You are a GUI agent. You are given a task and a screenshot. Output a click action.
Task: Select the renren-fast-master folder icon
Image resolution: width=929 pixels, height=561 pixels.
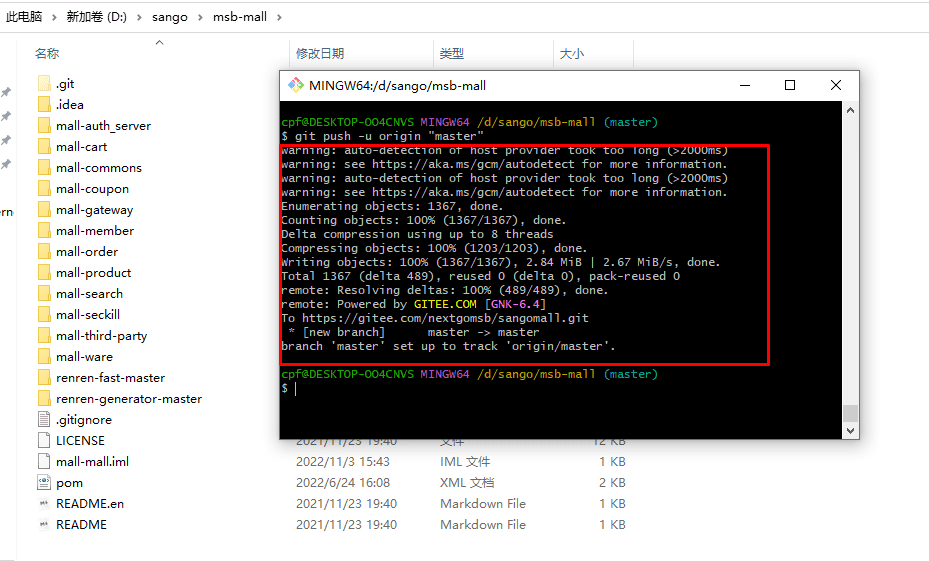pos(44,378)
